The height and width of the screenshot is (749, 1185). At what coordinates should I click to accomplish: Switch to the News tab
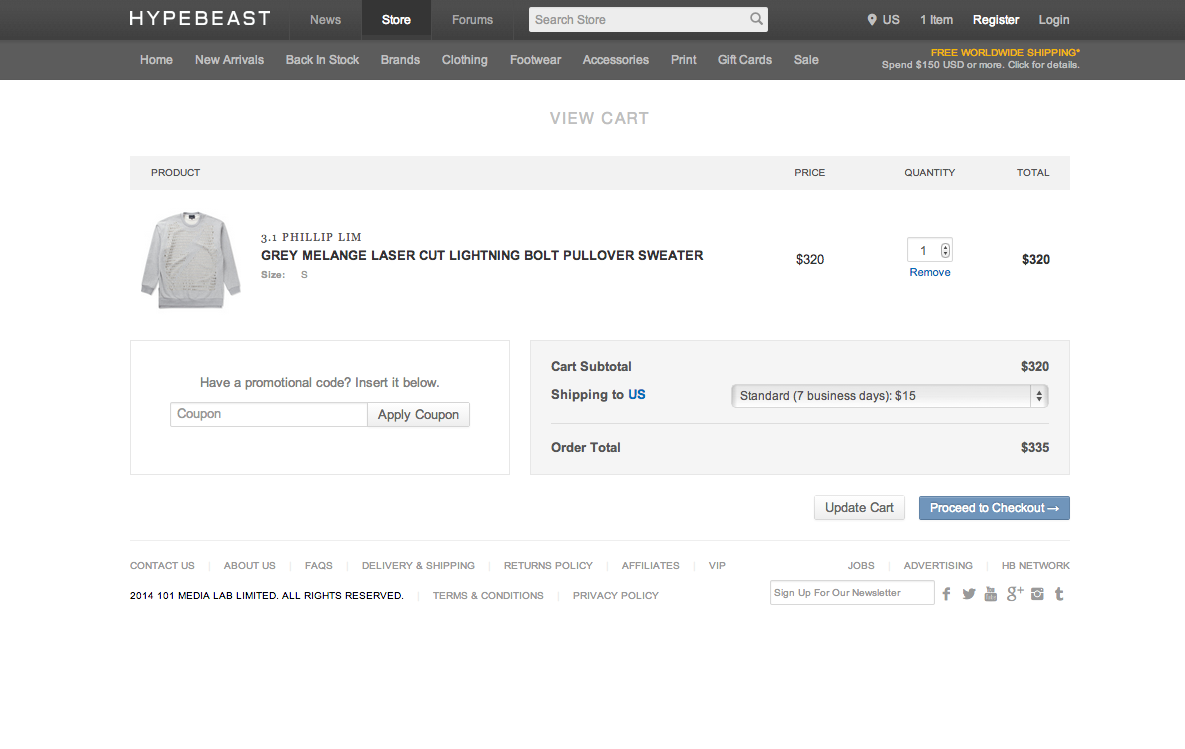pyautogui.click(x=325, y=20)
